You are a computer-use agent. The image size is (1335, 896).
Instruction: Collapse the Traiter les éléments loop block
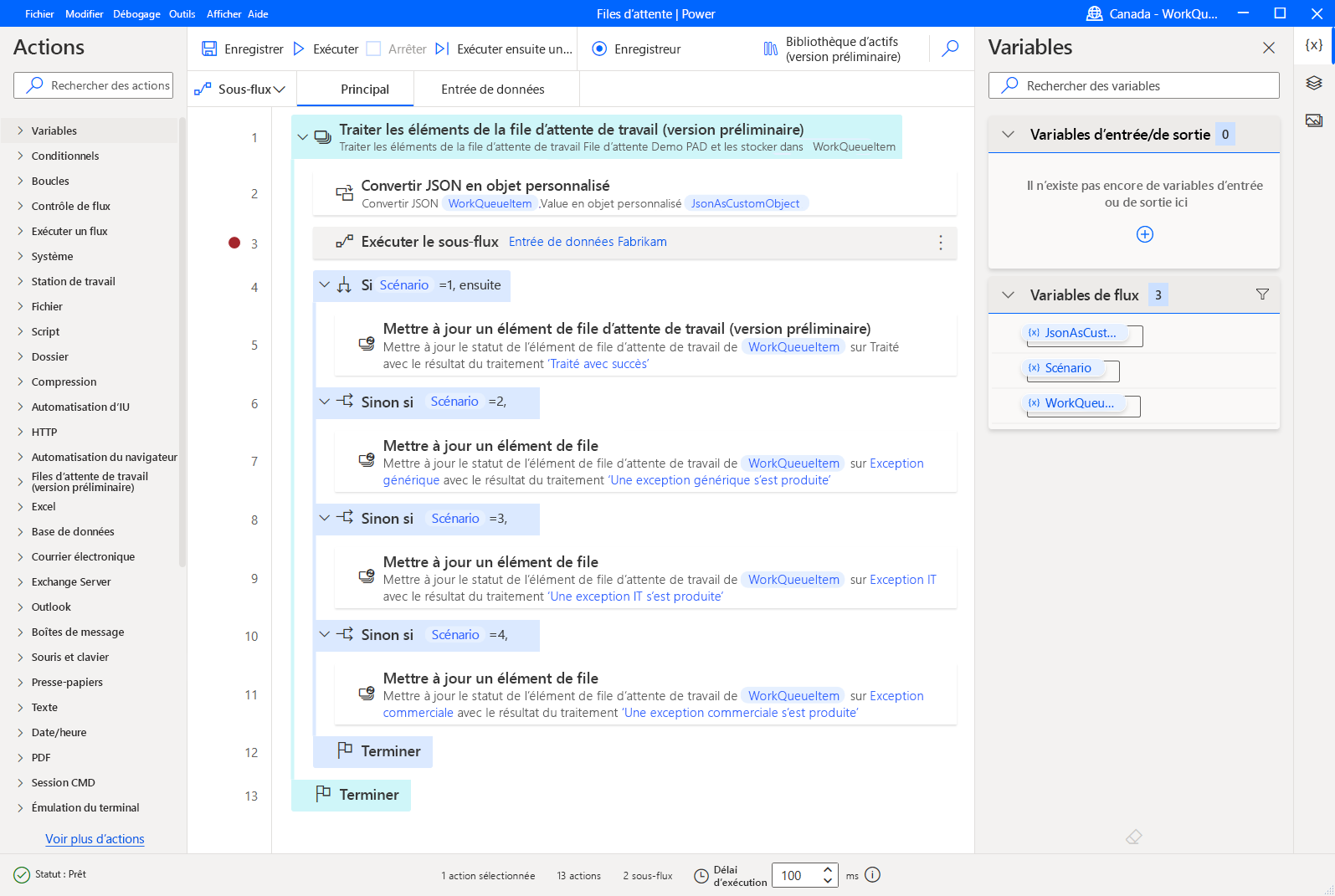pyautogui.click(x=303, y=137)
